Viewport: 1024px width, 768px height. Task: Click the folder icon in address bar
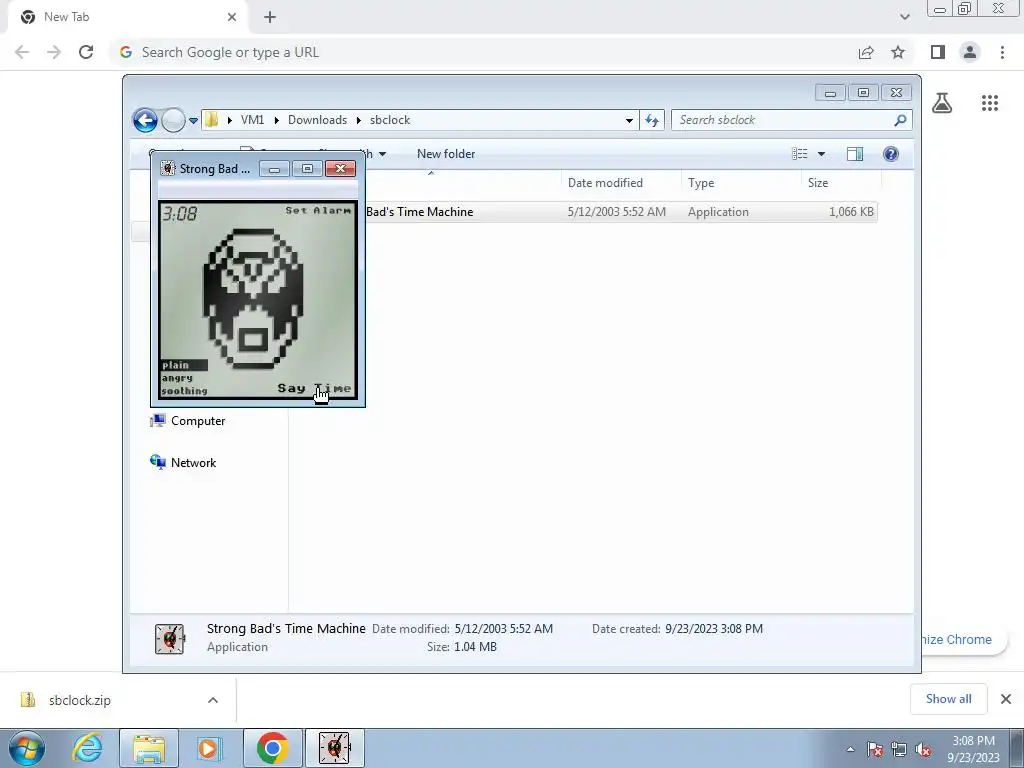click(212, 120)
